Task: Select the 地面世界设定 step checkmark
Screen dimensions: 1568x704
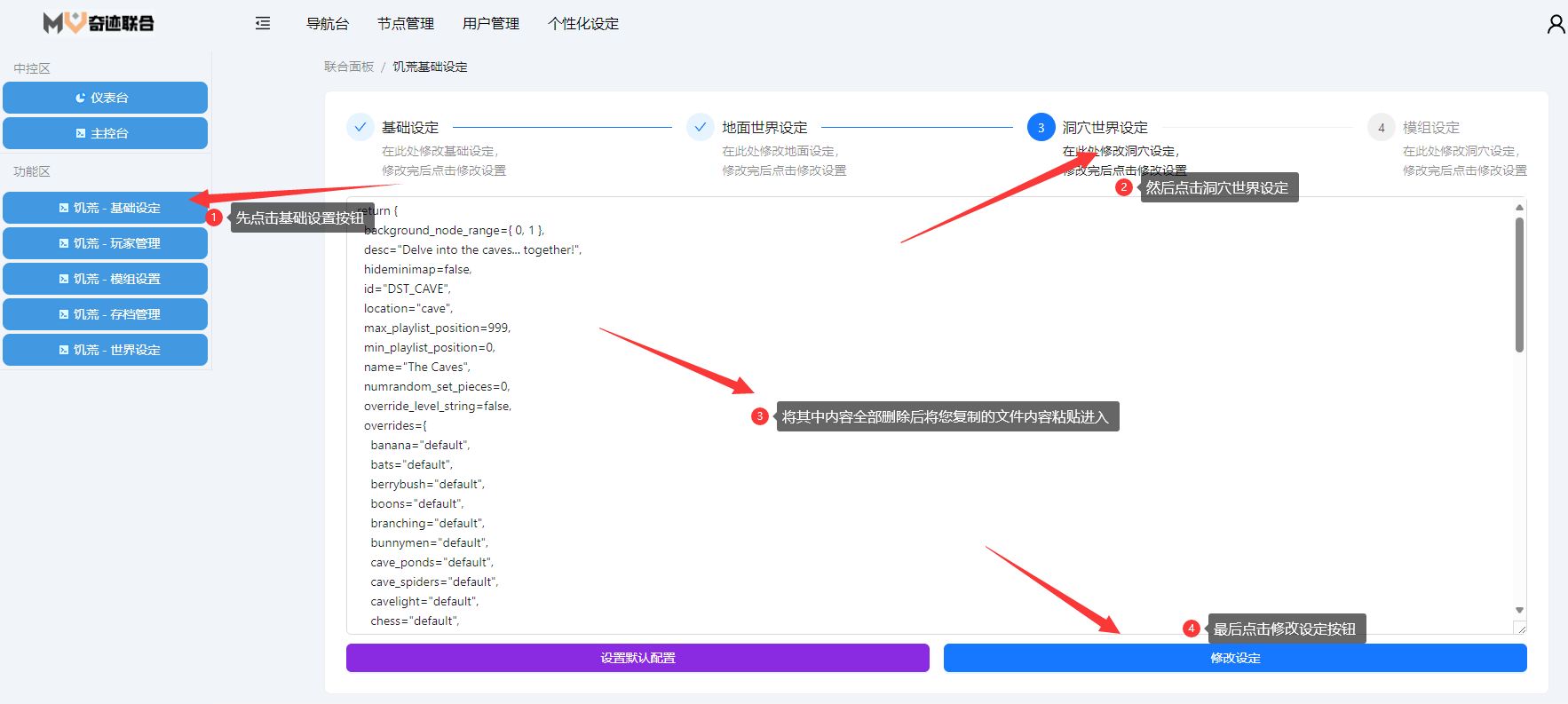Action: click(x=701, y=127)
